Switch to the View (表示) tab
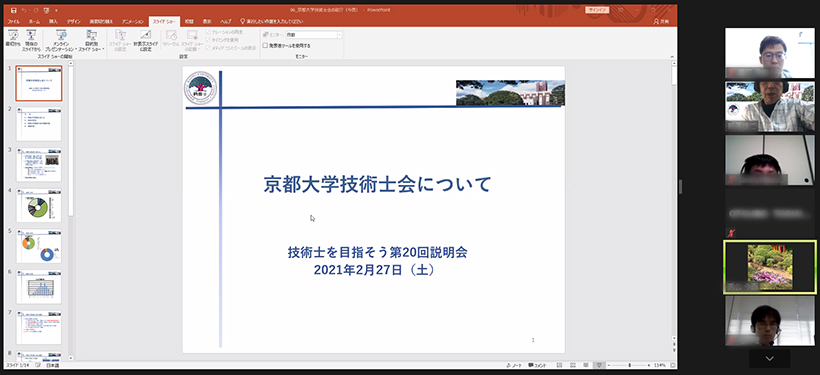820x375 pixels. click(x=207, y=21)
